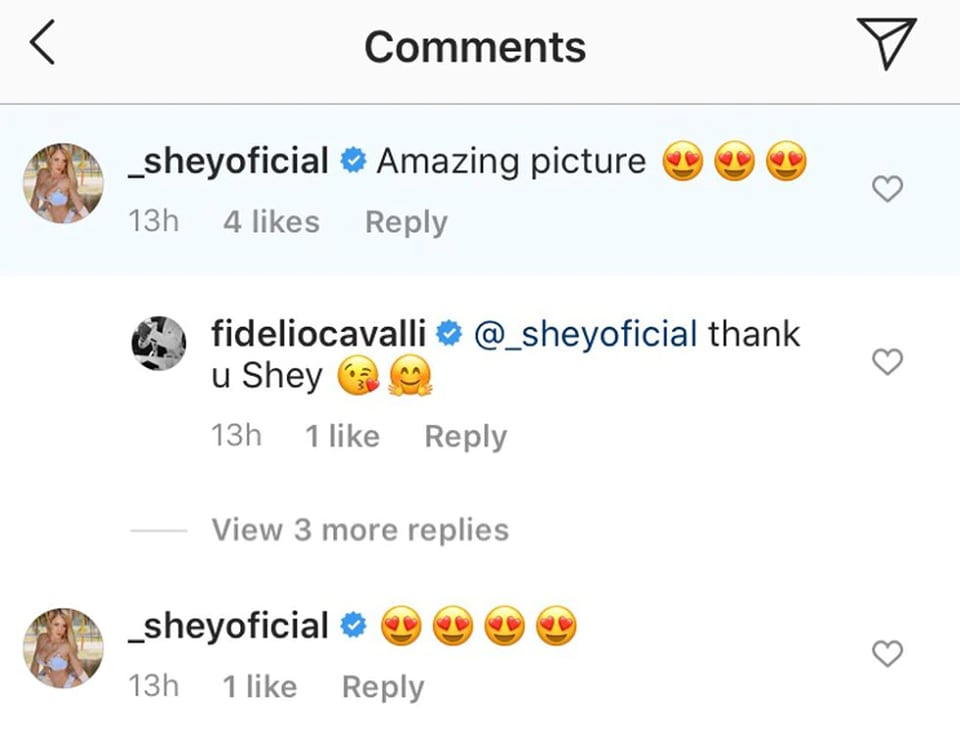Like _sheyoficial's four heart-eyes emoji comment
Viewport: 960px width, 749px height.
(888, 654)
